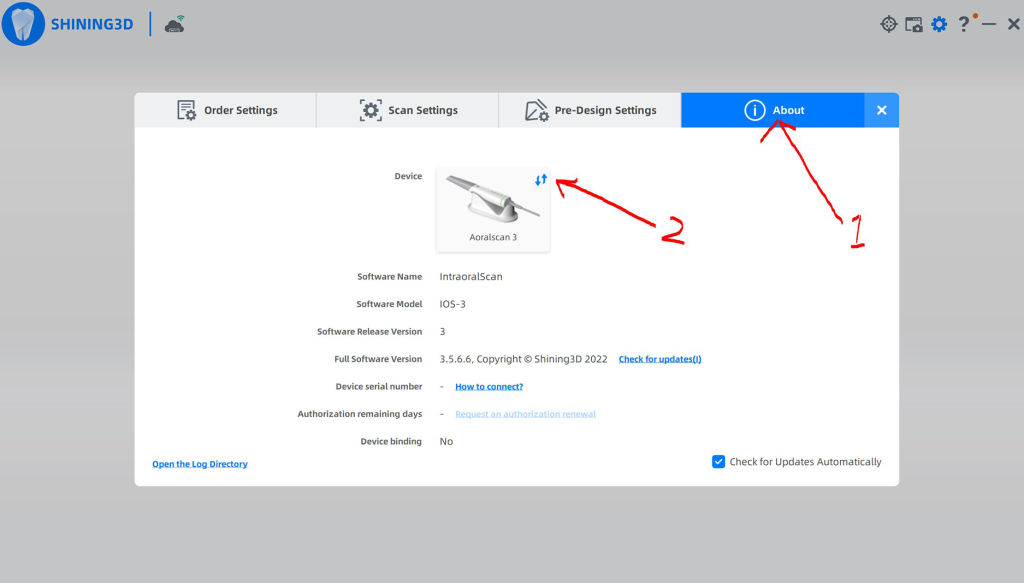Click Check for updates link
The height and width of the screenshot is (583, 1024).
[660, 359]
